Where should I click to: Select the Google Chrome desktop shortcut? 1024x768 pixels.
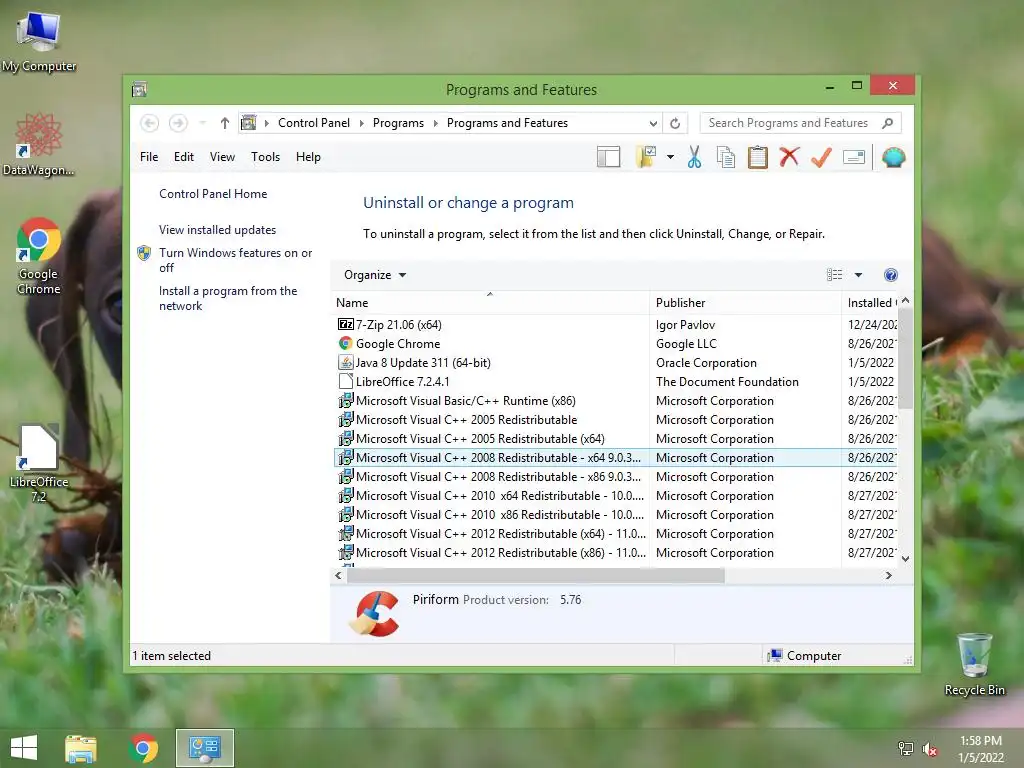click(39, 256)
